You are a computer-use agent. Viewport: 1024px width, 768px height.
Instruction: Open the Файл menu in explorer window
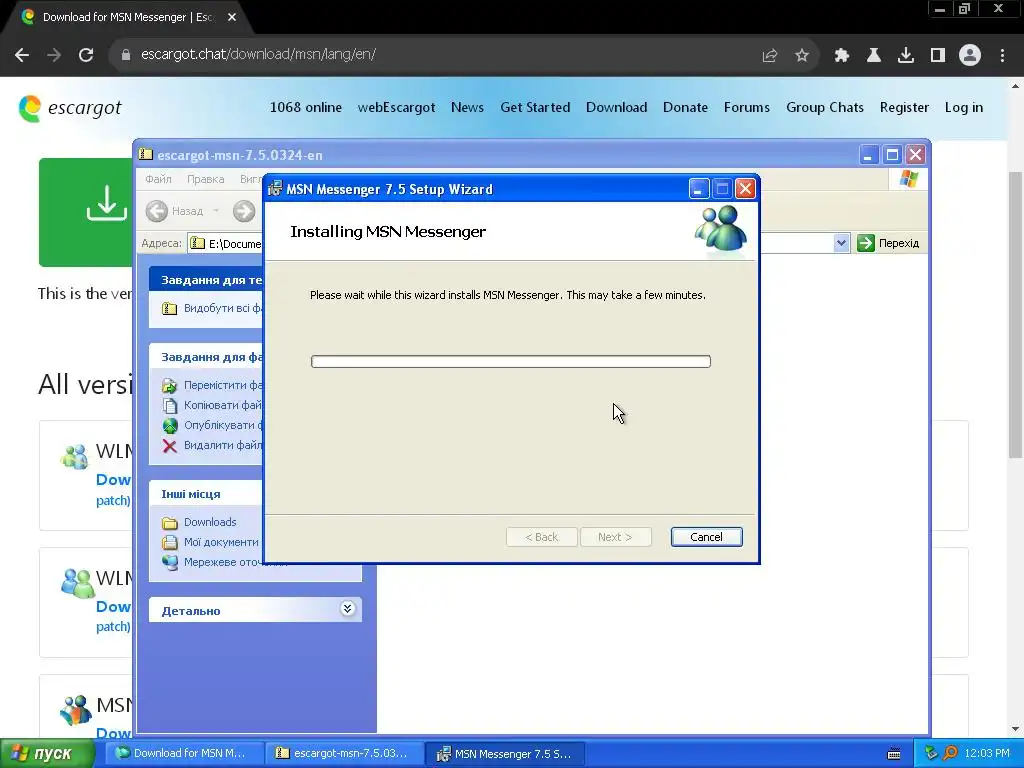click(158, 179)
